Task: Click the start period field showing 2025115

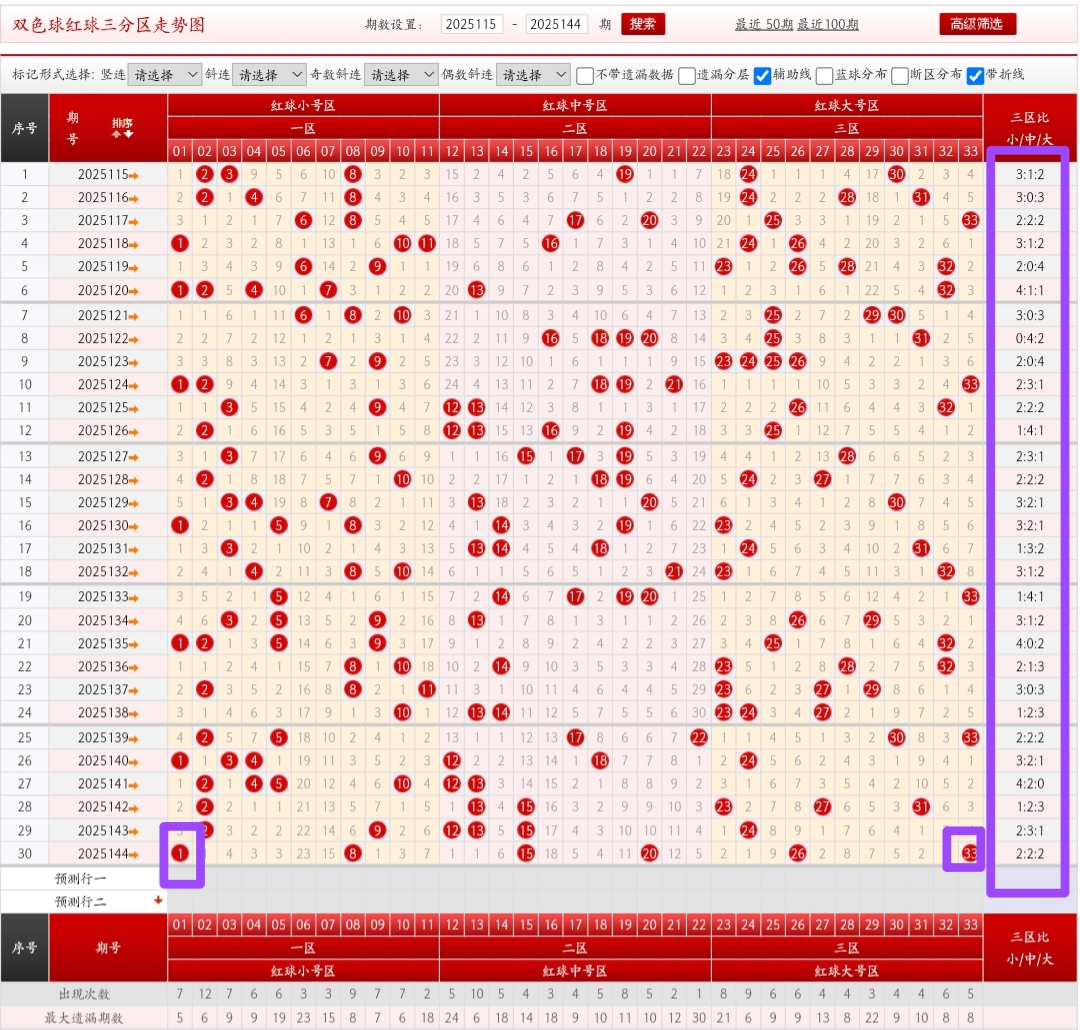Action: [473, 25]
